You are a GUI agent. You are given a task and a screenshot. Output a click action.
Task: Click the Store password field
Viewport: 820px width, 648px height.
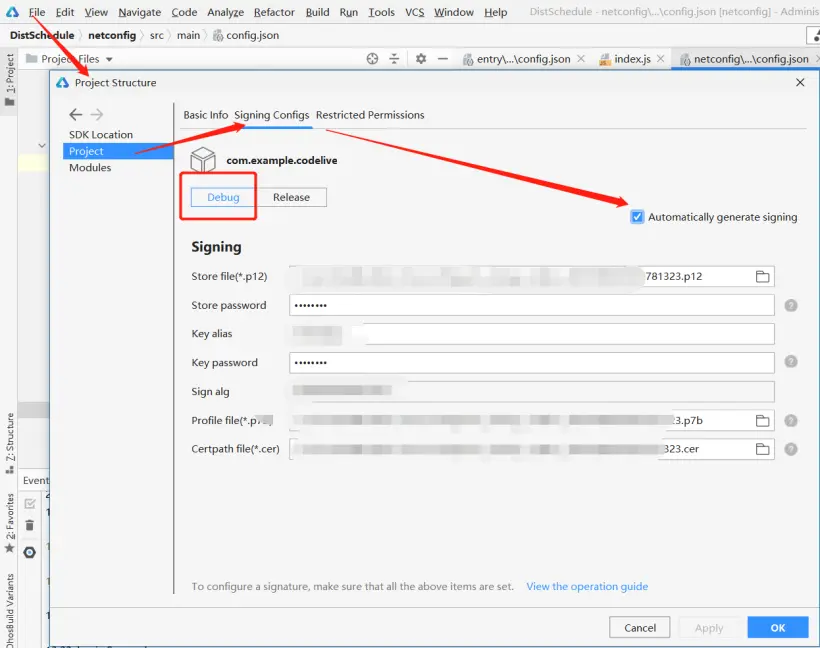pos(531,305)
